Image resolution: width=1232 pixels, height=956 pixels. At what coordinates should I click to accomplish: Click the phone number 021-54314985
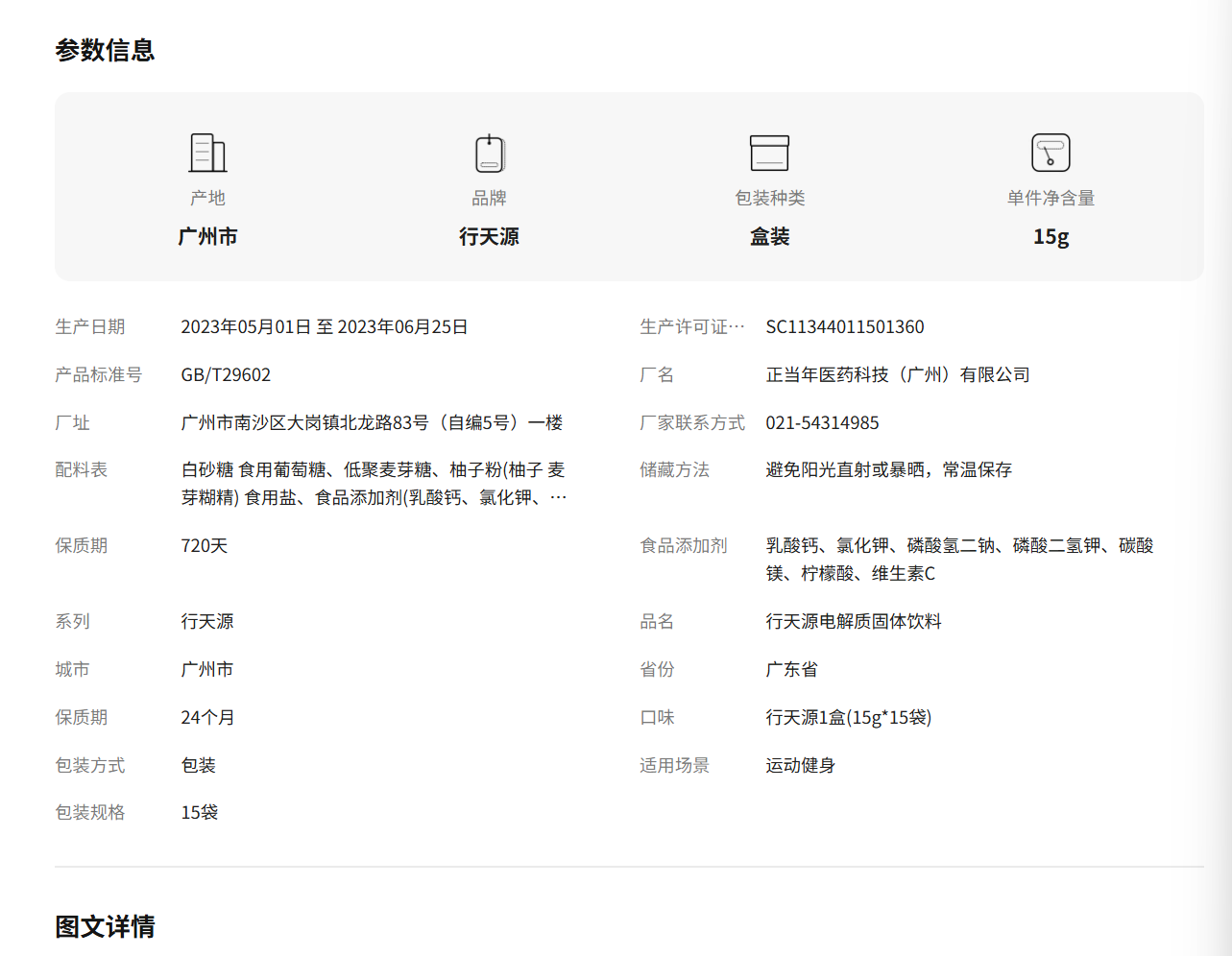(x=822, y=423)
